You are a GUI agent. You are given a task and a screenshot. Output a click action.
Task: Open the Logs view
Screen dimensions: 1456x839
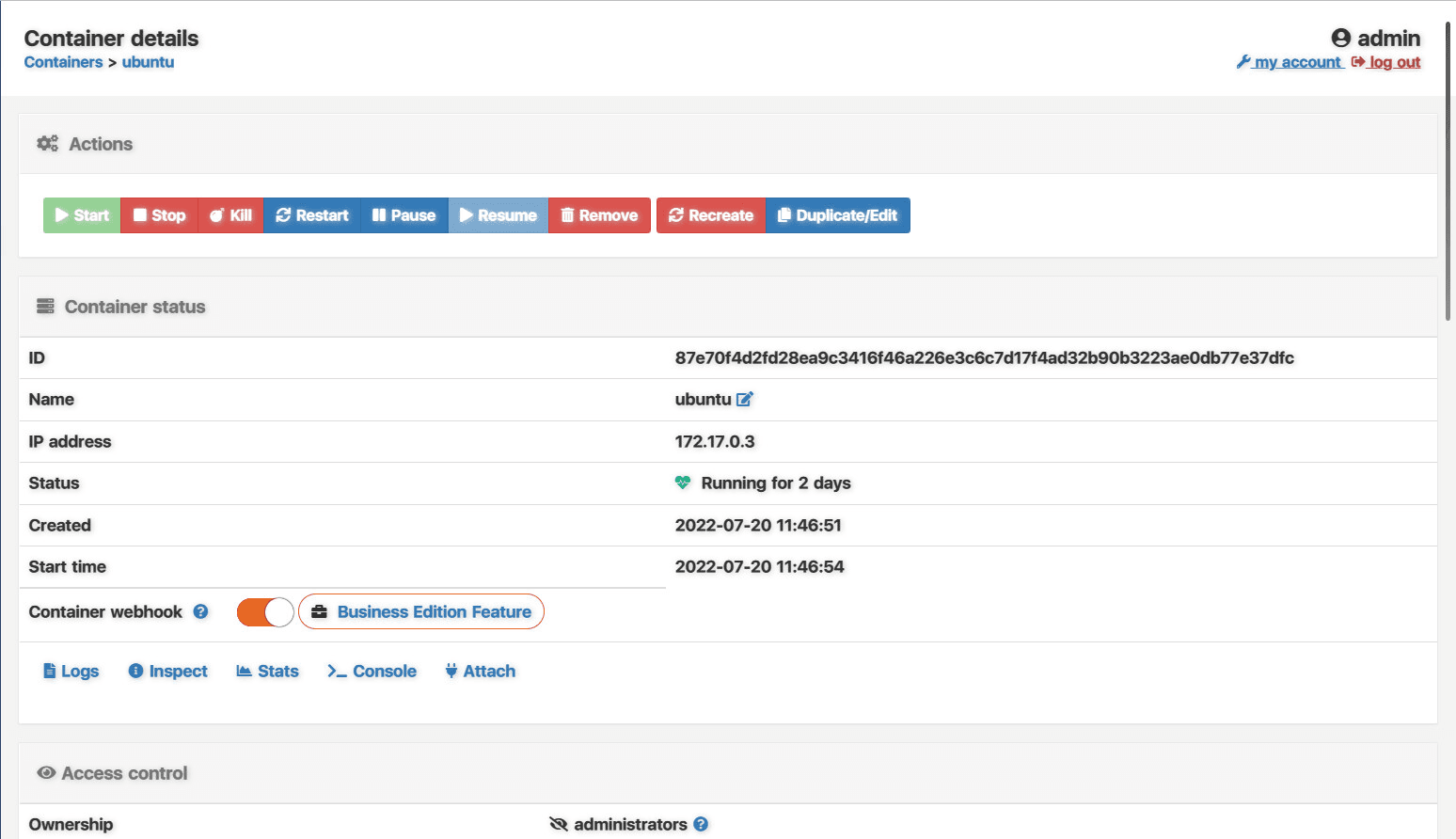coord(71,671)
